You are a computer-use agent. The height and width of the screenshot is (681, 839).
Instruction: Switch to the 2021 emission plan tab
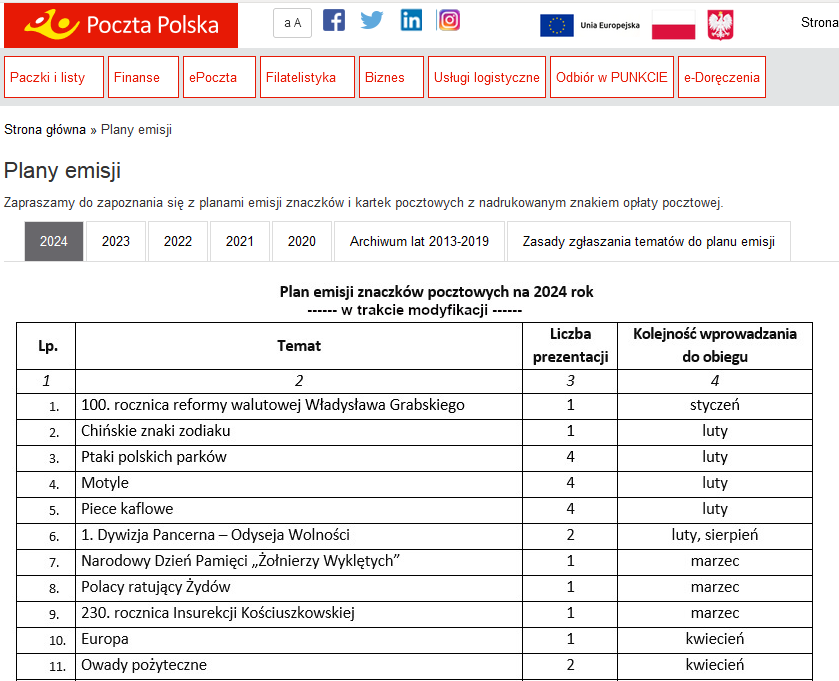click(x=240, y=242)
